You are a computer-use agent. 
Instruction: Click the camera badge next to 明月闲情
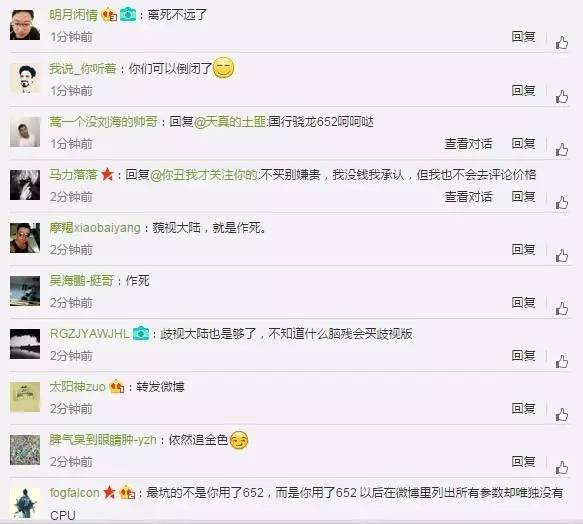coord(128,14)
